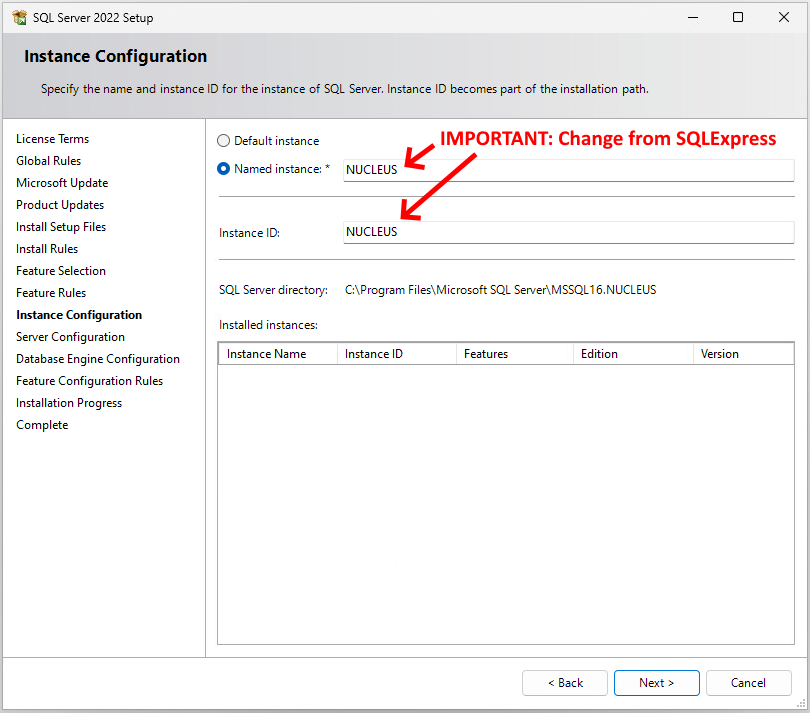810x713 pixels.
Task: Click the Named instance text field
Action: [568, 170]
